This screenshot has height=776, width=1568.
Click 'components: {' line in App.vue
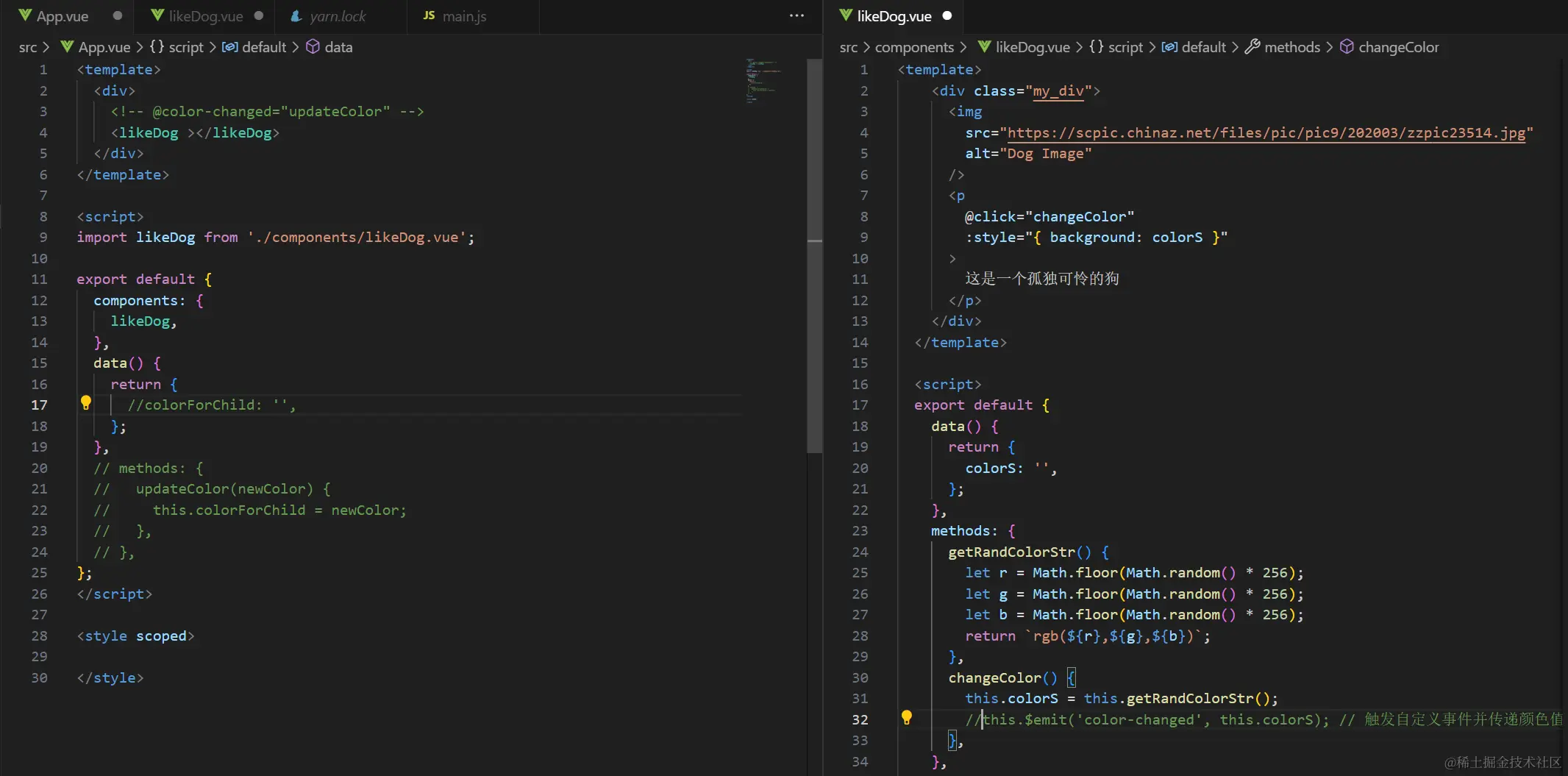point(149,301)
